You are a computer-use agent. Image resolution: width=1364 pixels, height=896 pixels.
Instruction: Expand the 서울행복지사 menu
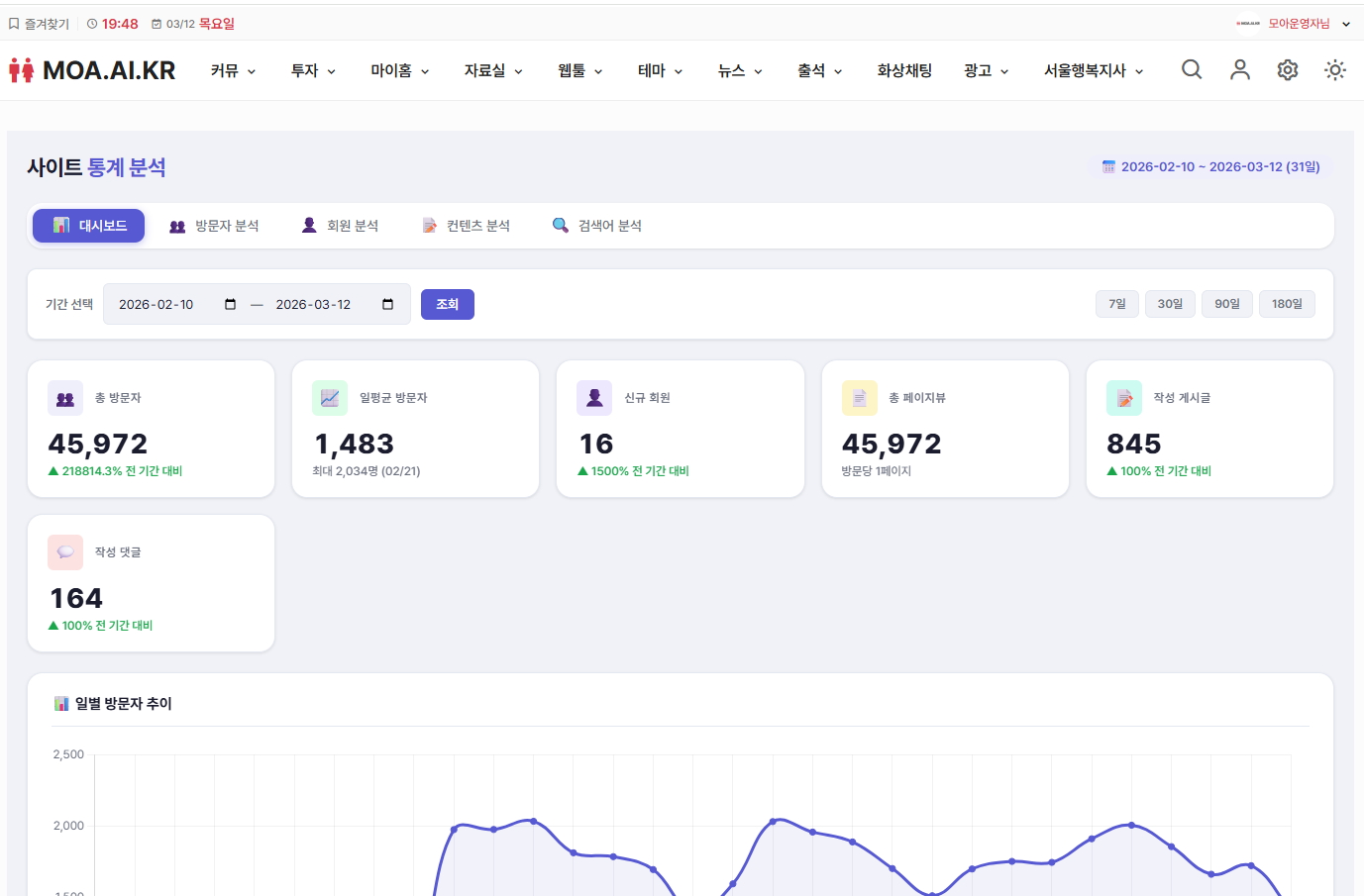1093,71
